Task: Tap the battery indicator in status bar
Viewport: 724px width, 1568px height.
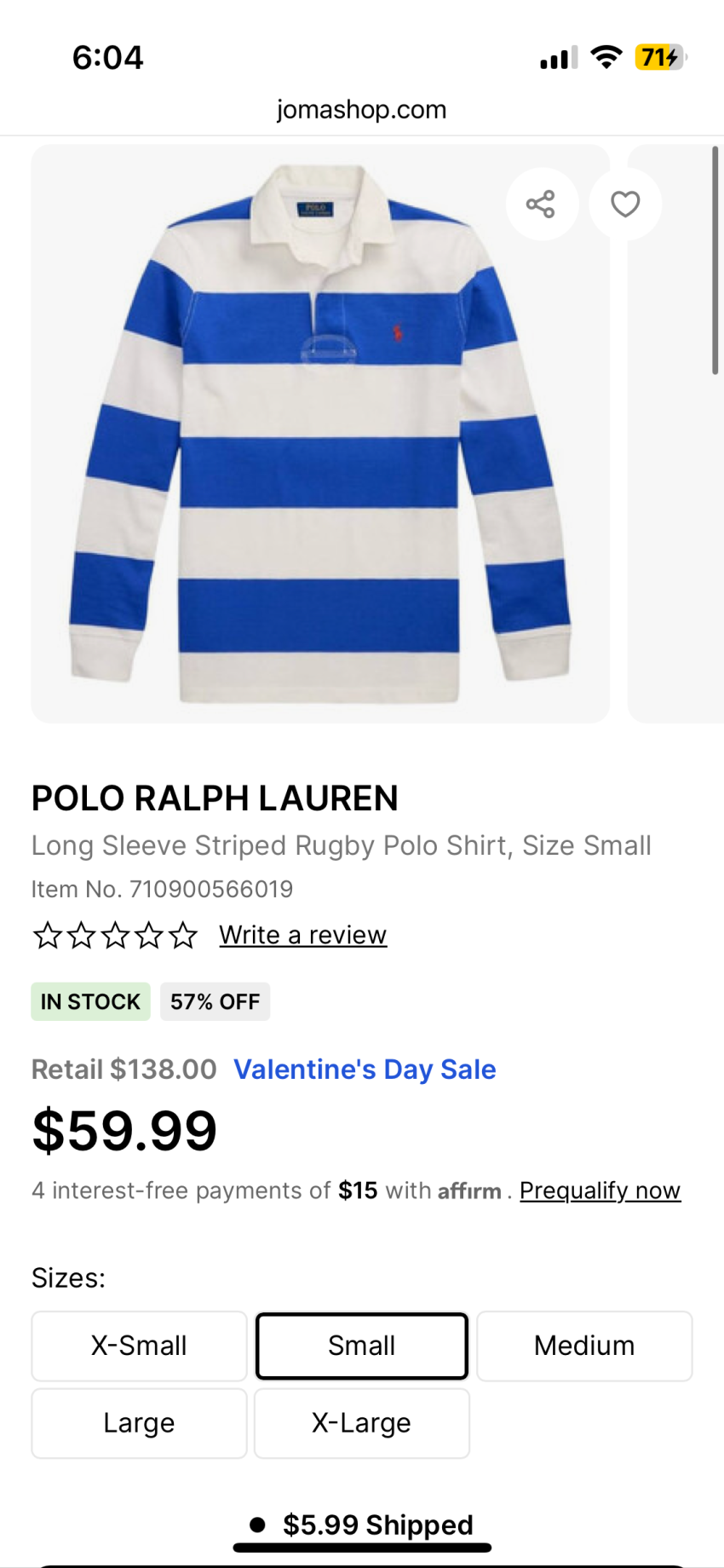Action: pos(660,57)
